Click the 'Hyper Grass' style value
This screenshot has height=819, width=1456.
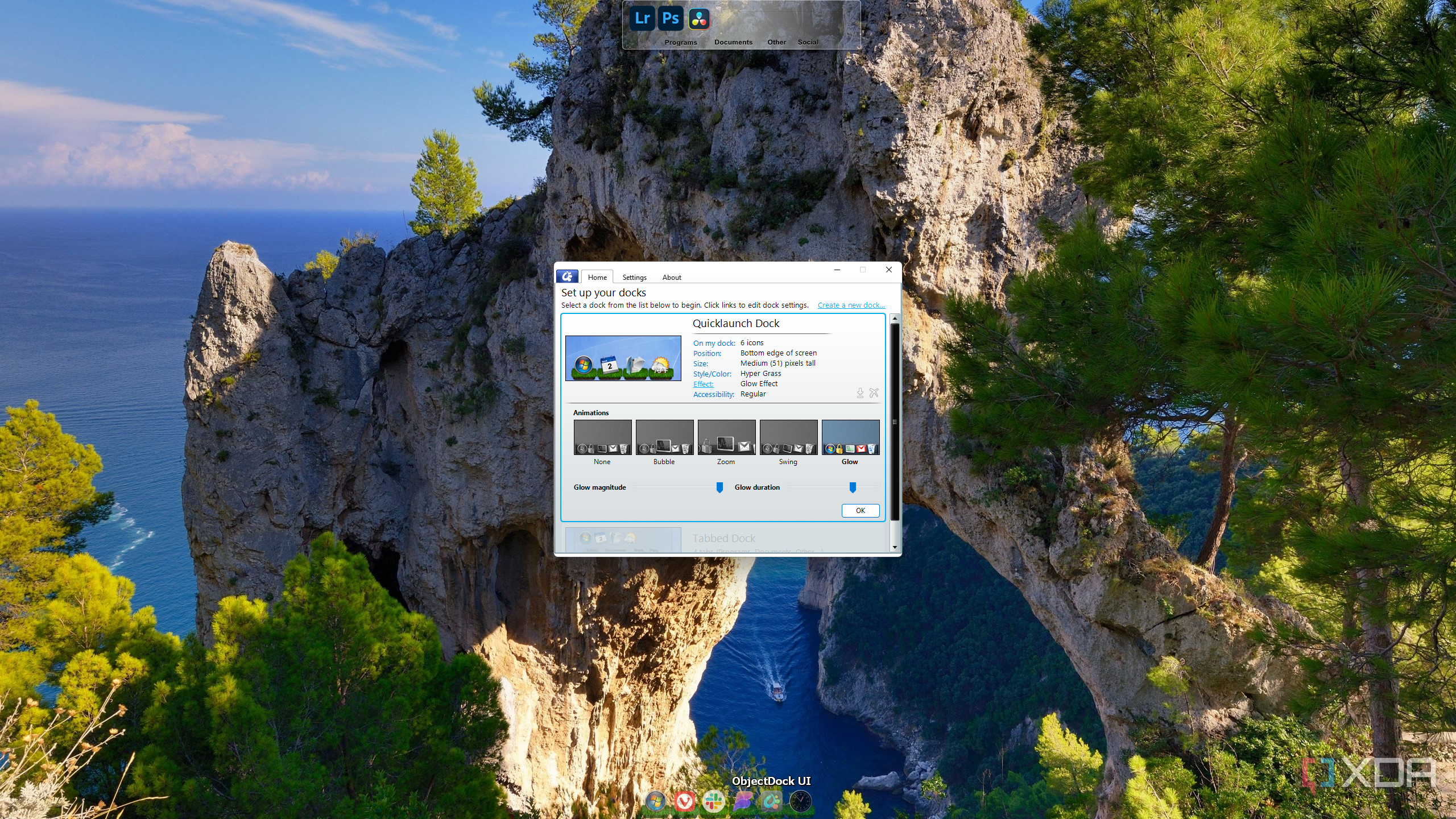pyautogui.click(x=760, y=374)
